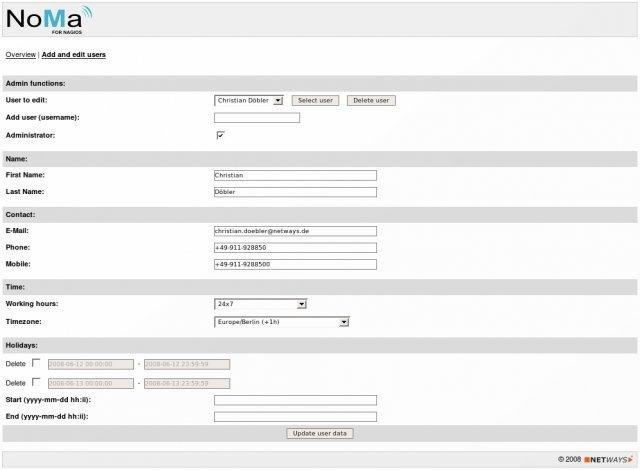Open the Working hours dropdown
This screenshot has width=640, height=470.
260,304
